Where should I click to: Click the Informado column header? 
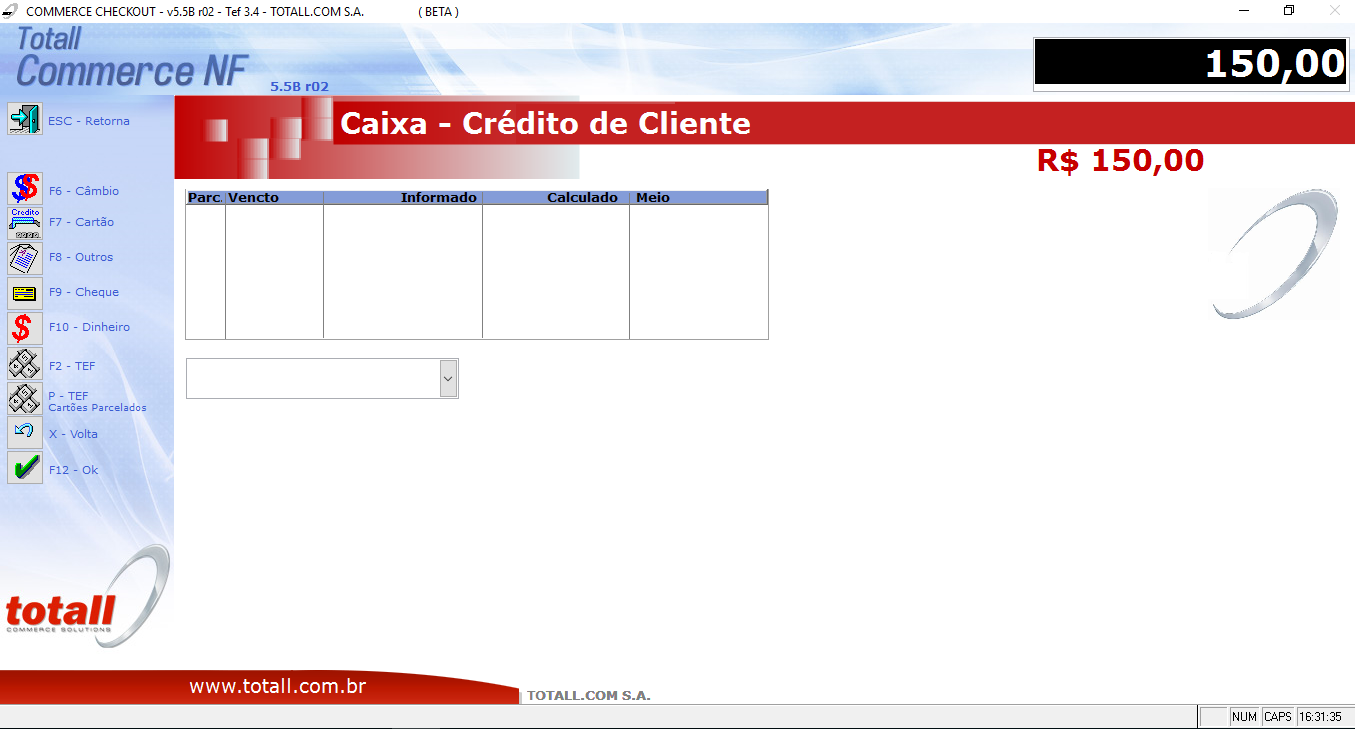403,198
